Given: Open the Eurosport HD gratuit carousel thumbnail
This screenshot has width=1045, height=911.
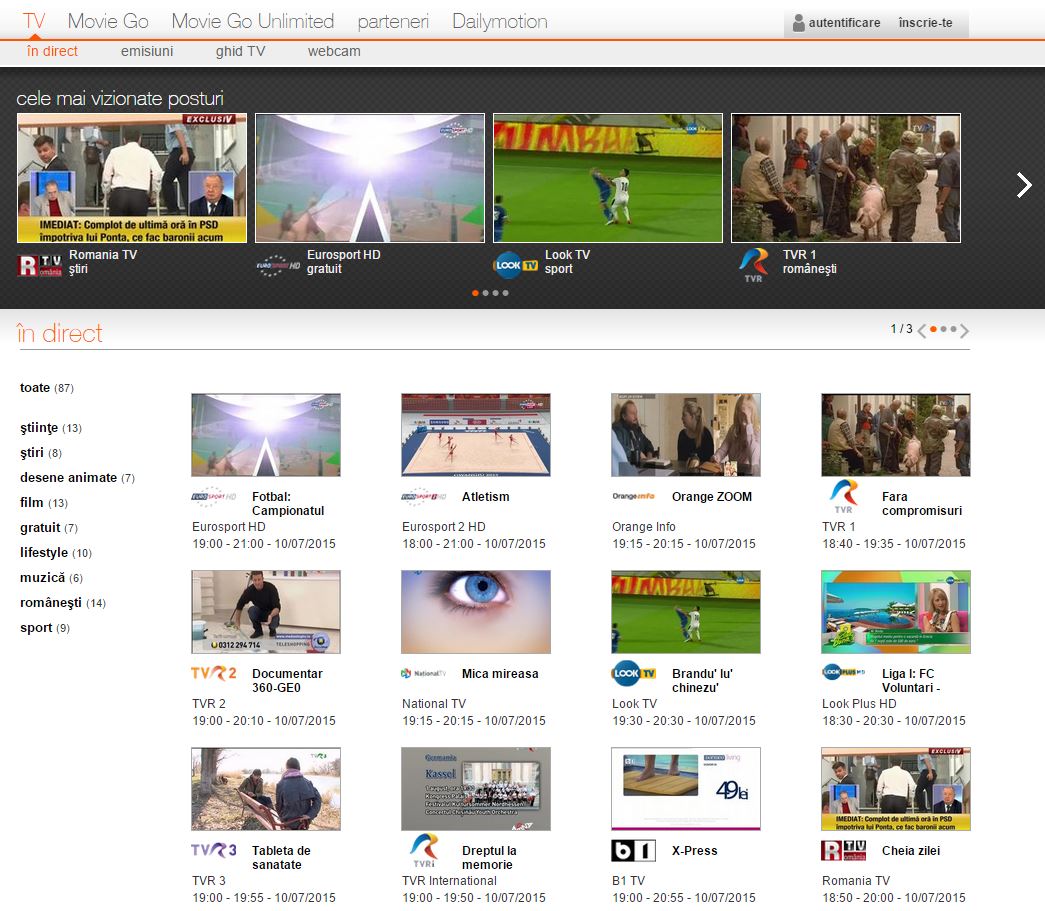Looking at the screenshot, I should pos(370,178).
